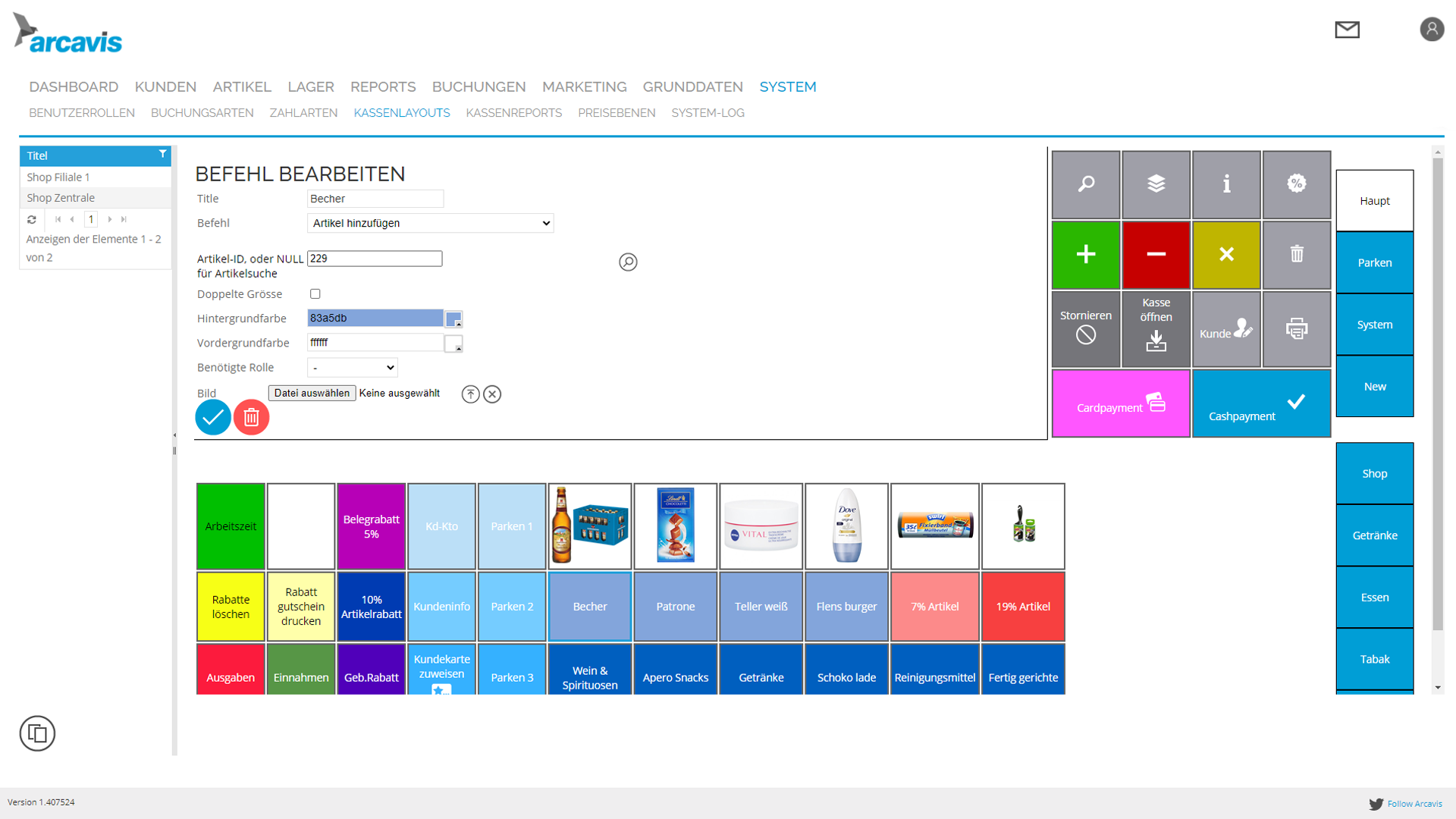Enable the Doppelte Grösse checkbox

pos(315,293)
